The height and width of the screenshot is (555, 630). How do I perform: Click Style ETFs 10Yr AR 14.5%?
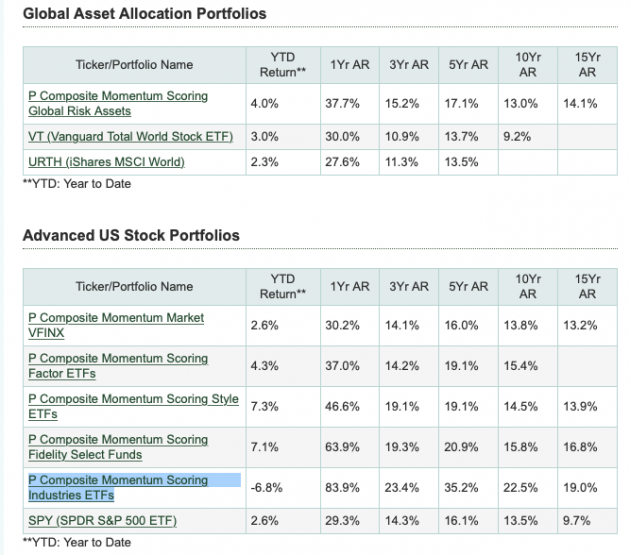pos(521,406)
